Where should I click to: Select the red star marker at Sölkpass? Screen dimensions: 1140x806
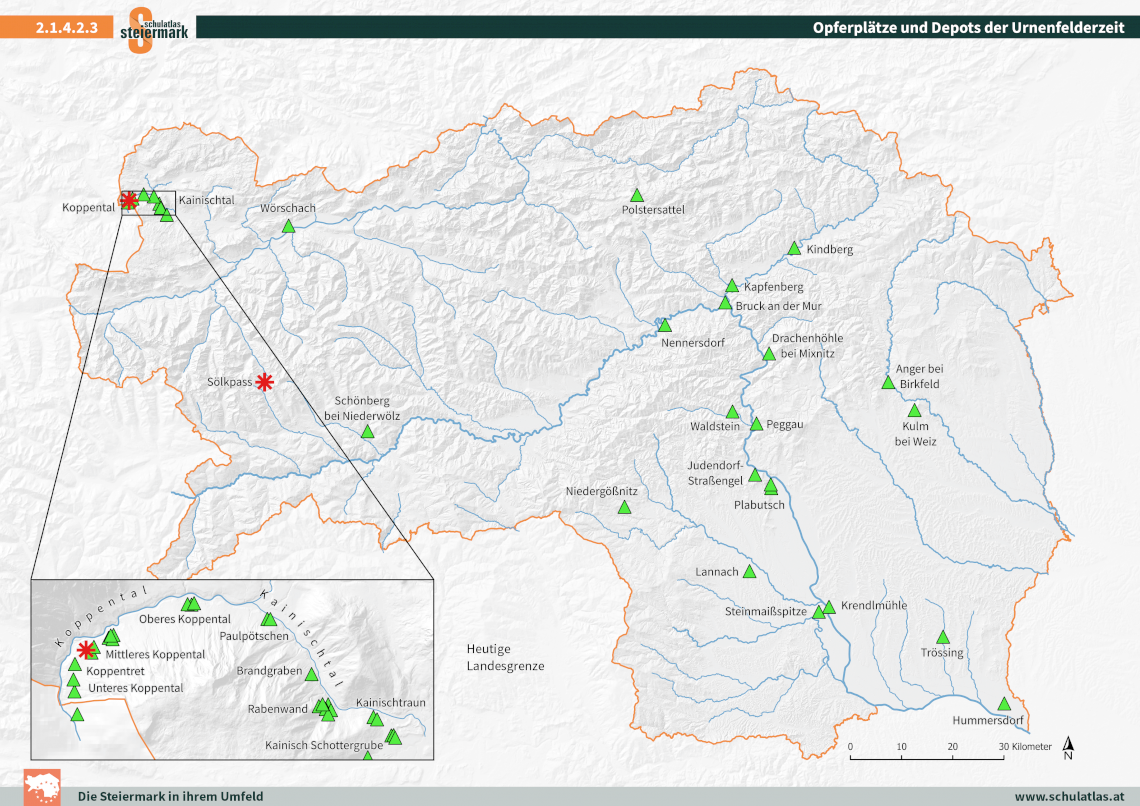coord(264,381)
